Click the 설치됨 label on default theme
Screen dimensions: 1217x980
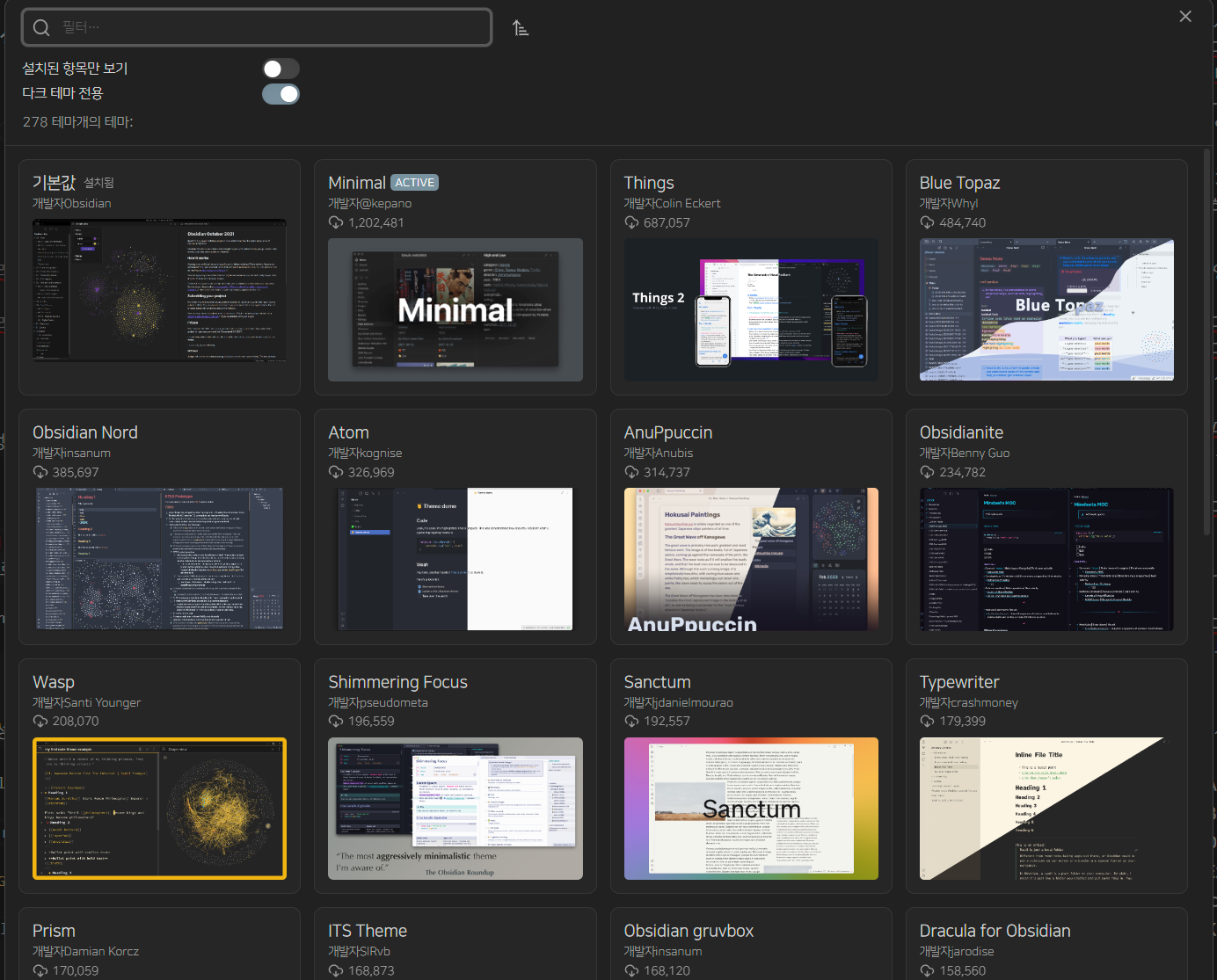coord(99,183)
